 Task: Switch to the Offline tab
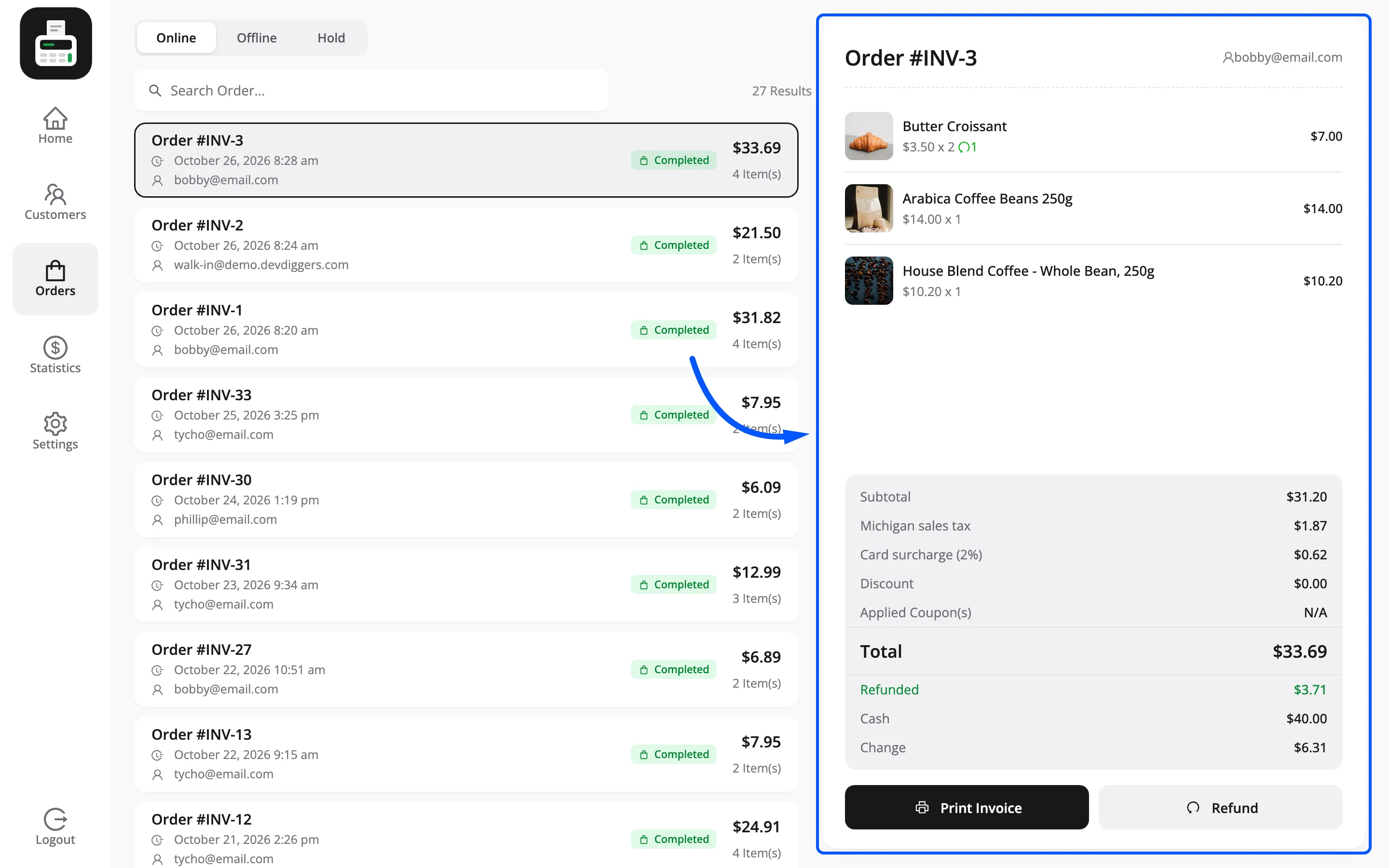tap(257, 38)
